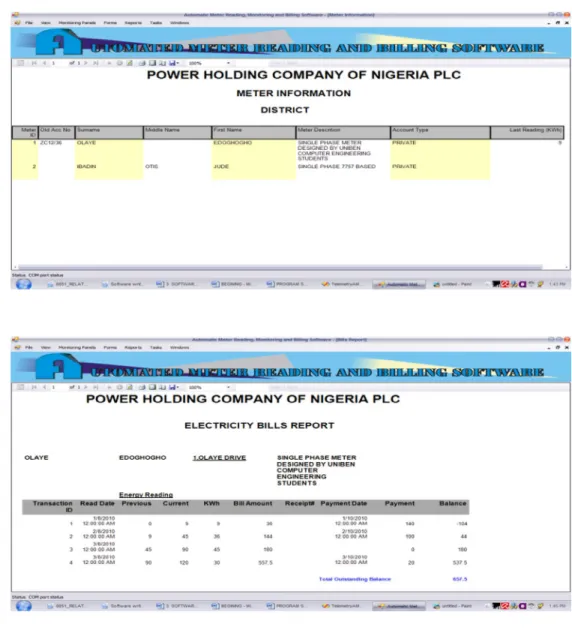The image size is (572, 633).
Task: Click the Total Outstanding Balance label
Action: click(x=355, y=579)
